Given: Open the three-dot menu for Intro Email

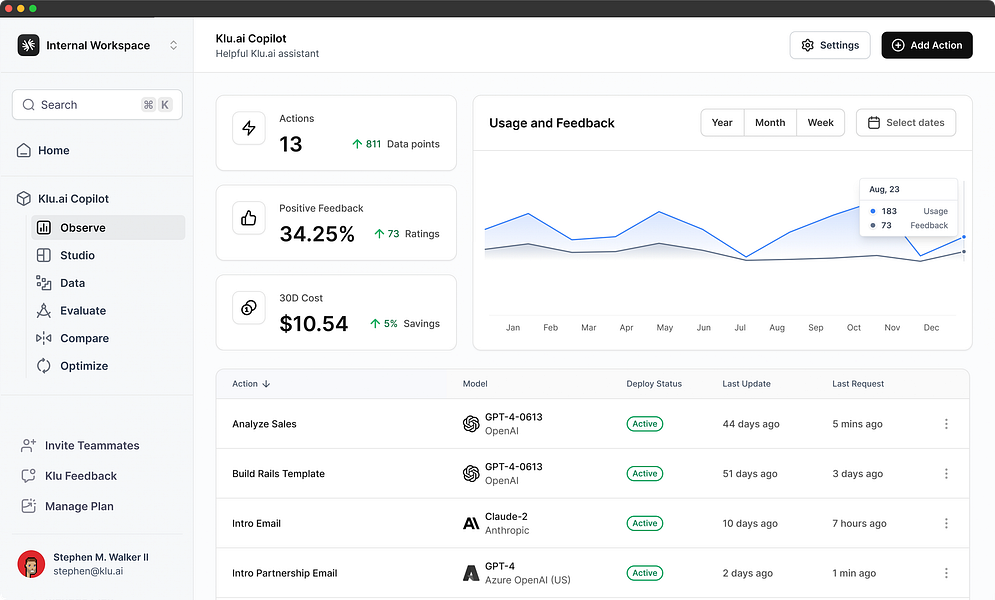Looking at the screenshot, I should [x=946, y=523].
